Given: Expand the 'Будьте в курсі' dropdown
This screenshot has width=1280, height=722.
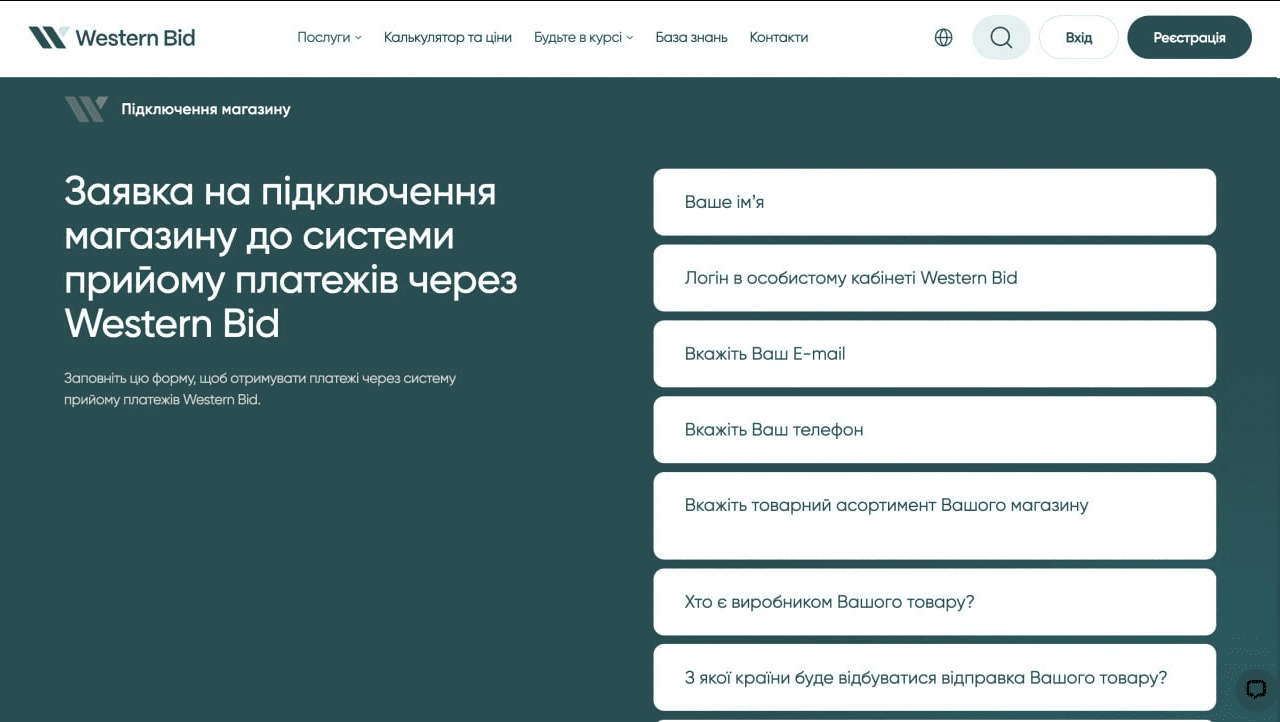Looking at the screenshot, I should click(x=579, y=37).
